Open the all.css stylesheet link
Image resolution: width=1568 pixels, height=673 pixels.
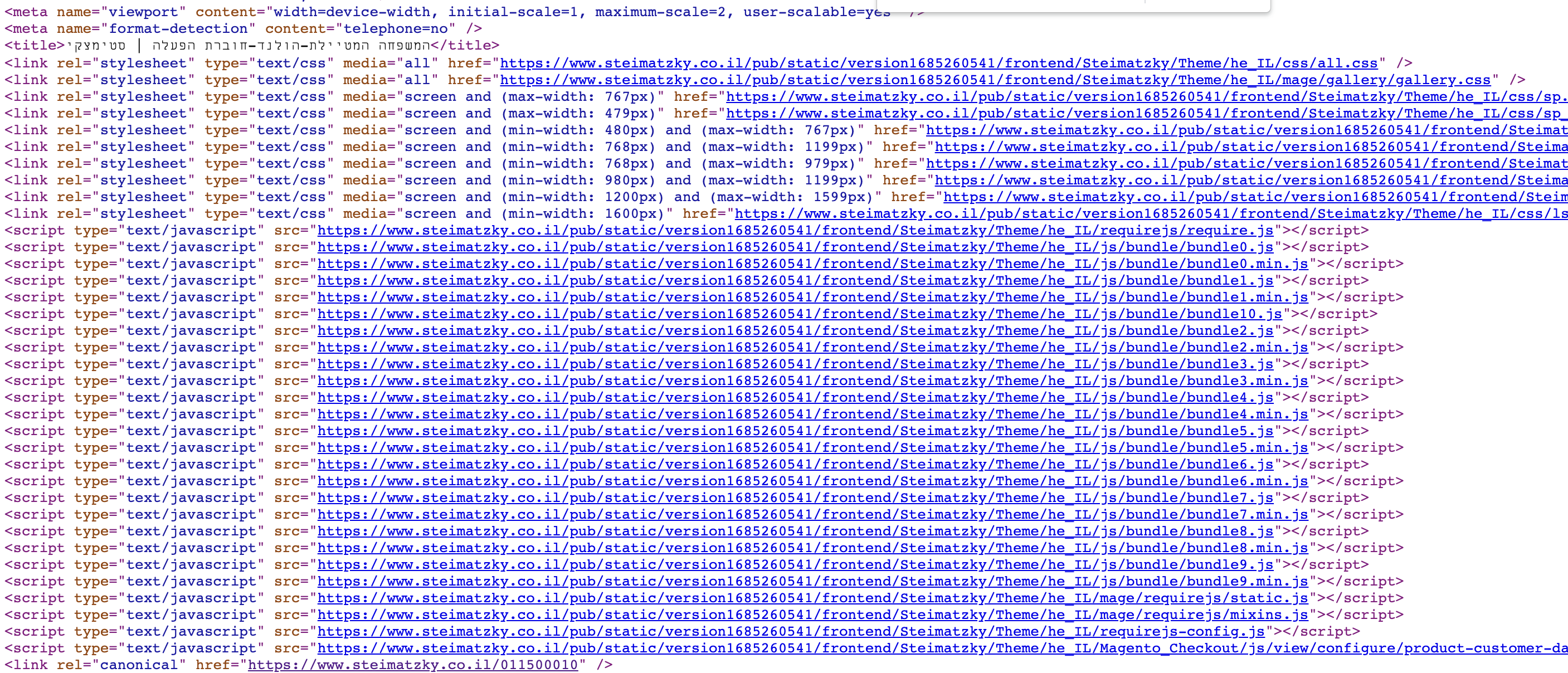(938, 64)
